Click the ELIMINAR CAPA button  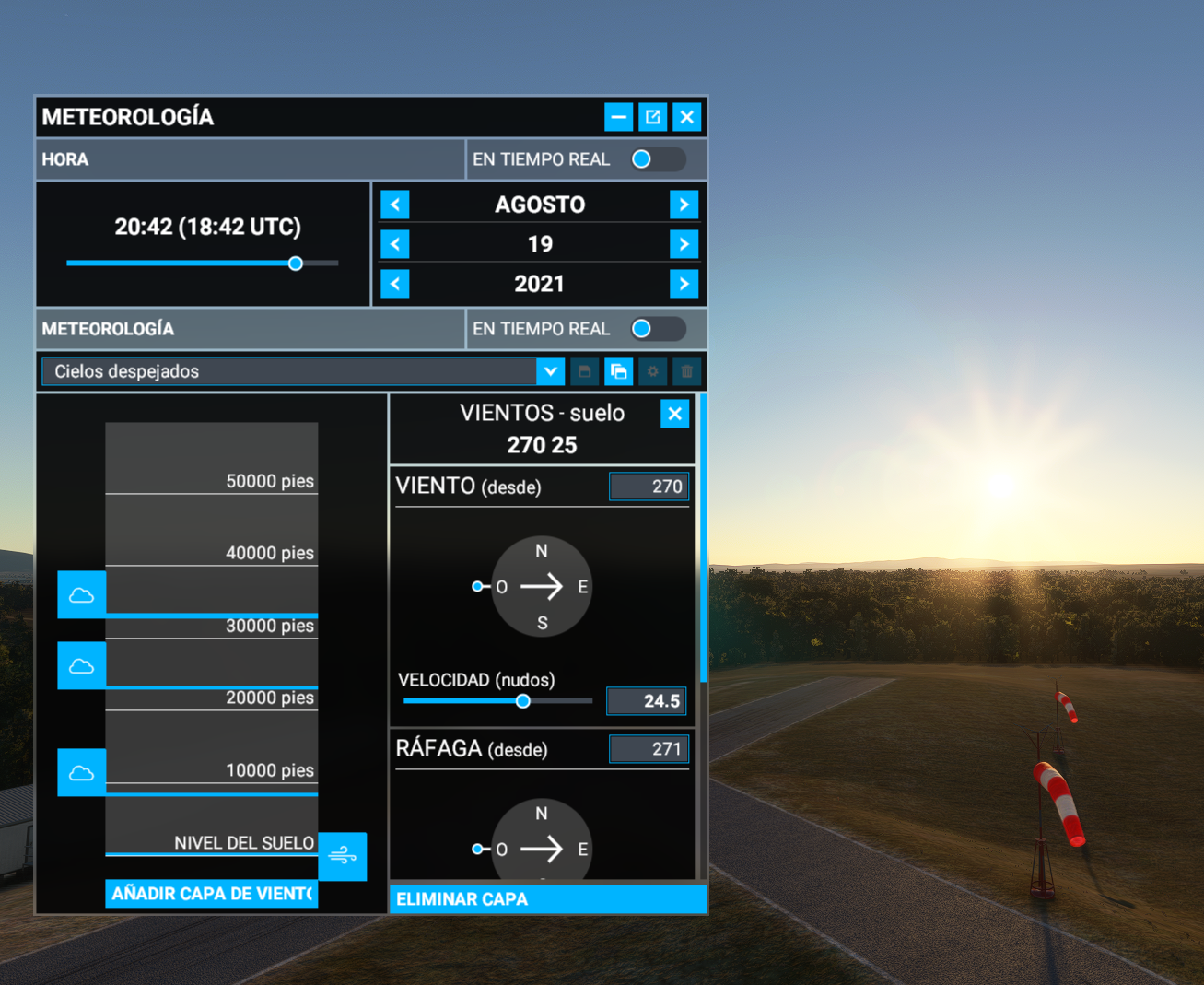[548, 899]
